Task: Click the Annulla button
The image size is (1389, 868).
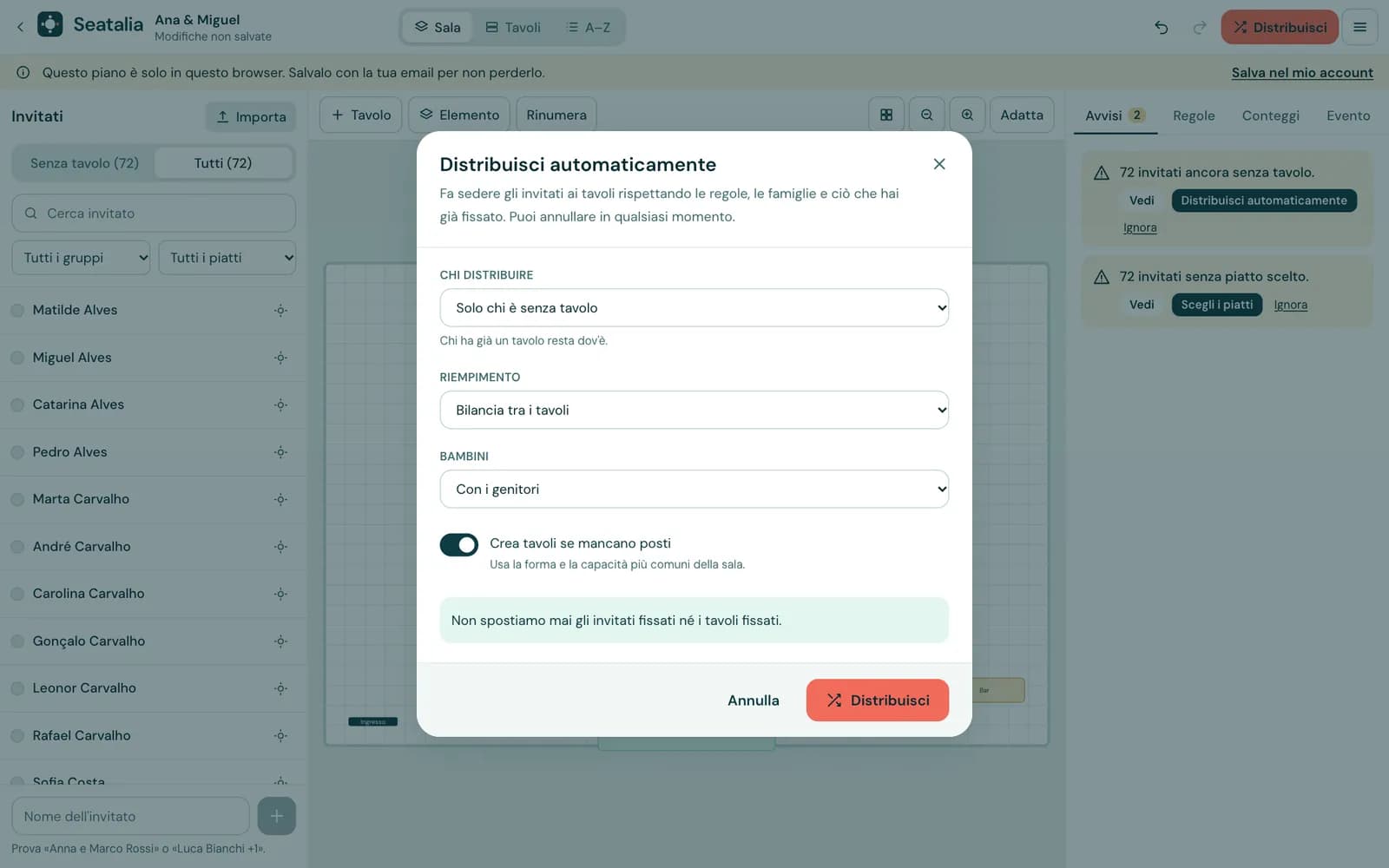Action: click(753, 700)
